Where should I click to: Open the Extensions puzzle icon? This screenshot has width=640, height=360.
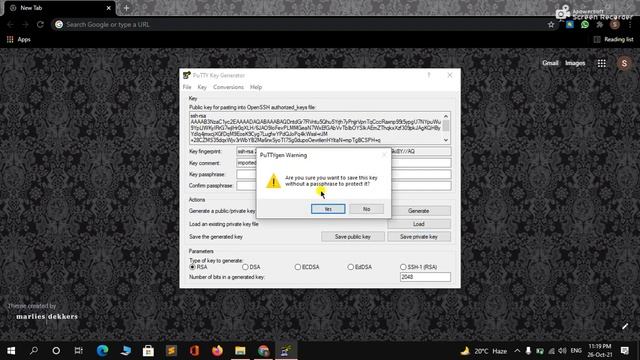point(600,24)
